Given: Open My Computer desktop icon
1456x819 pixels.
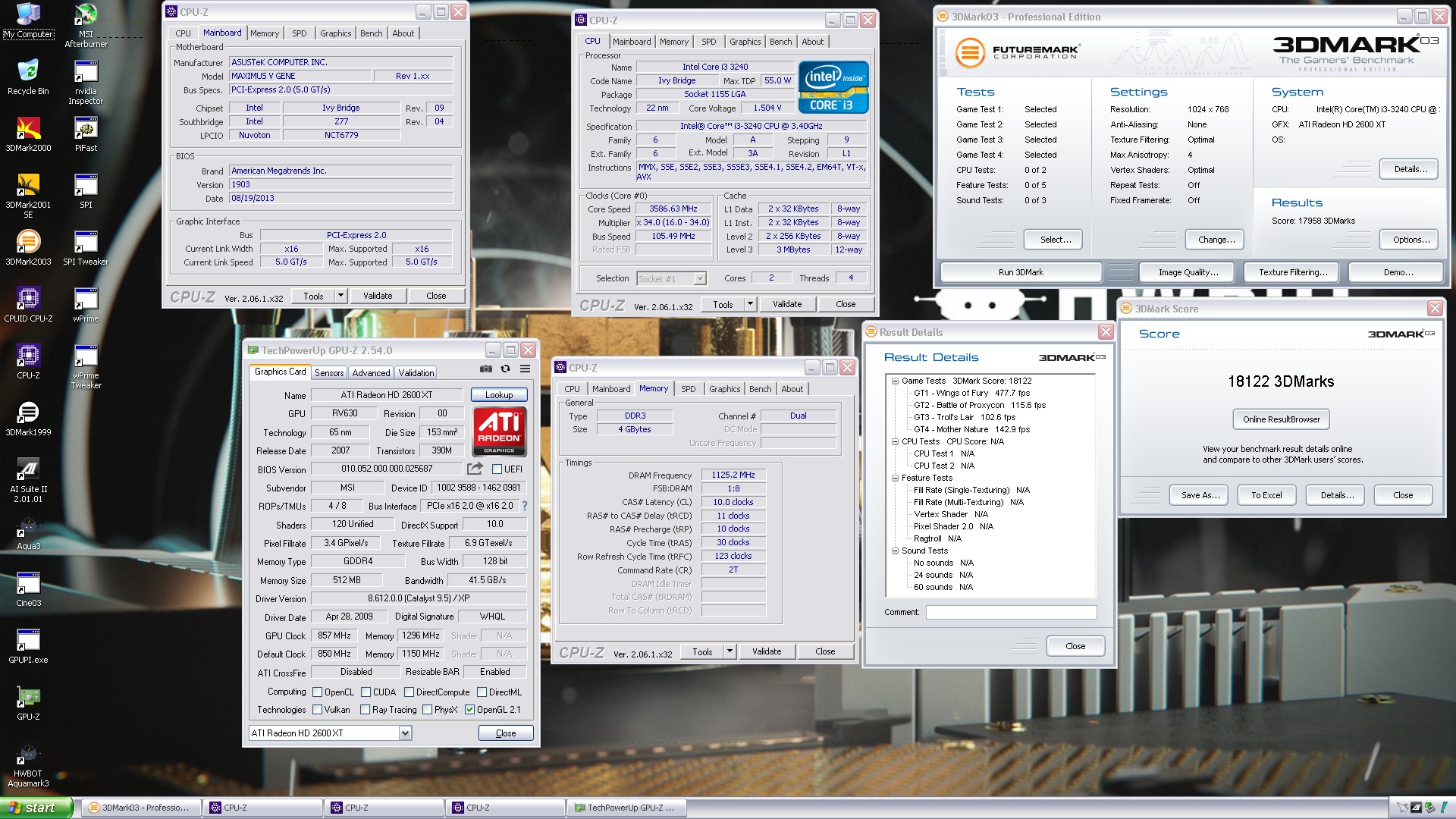Looking at the screenshot, I should [28, 20].
